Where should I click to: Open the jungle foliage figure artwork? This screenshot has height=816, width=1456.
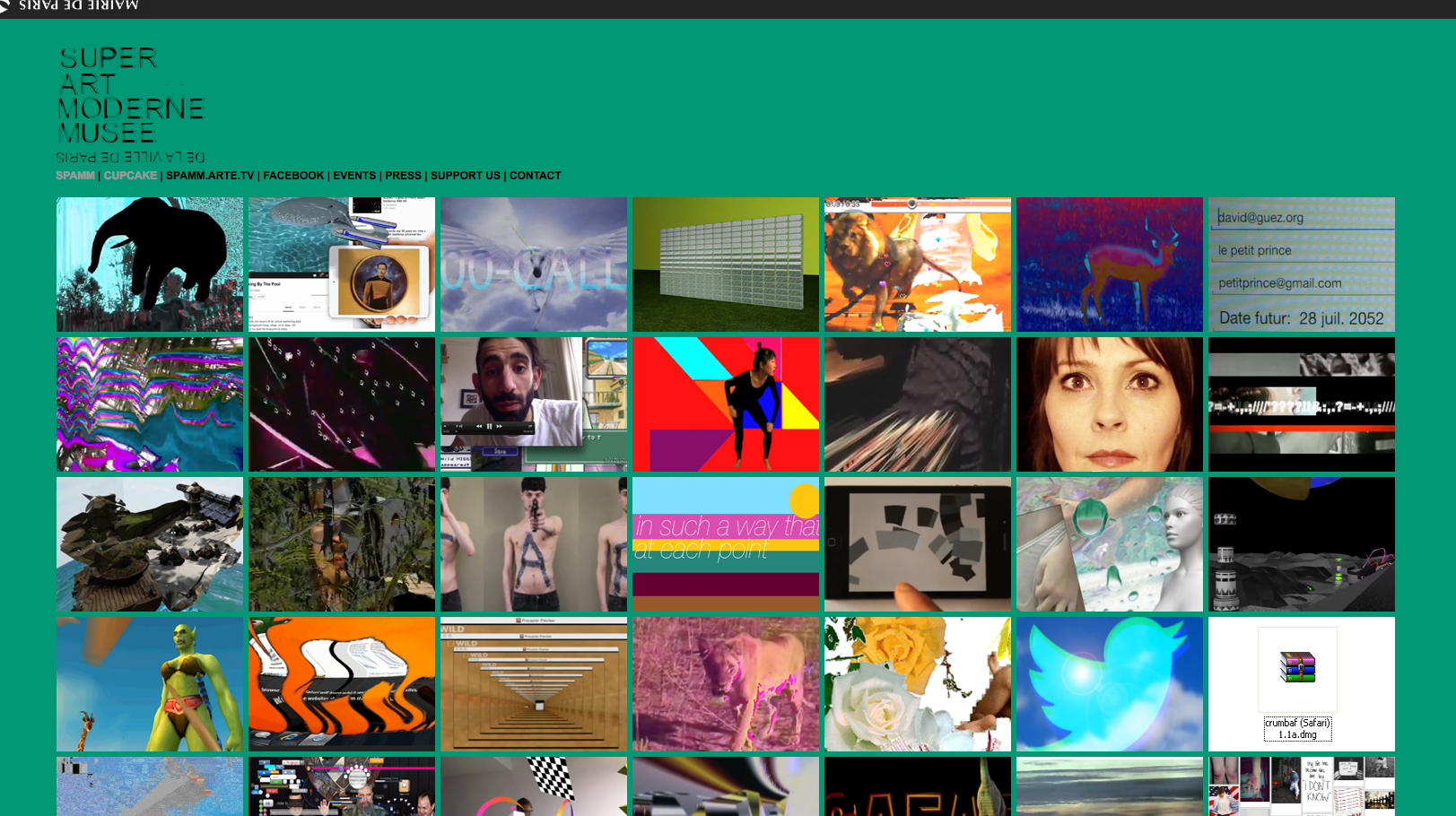click(x=342, y=544)
